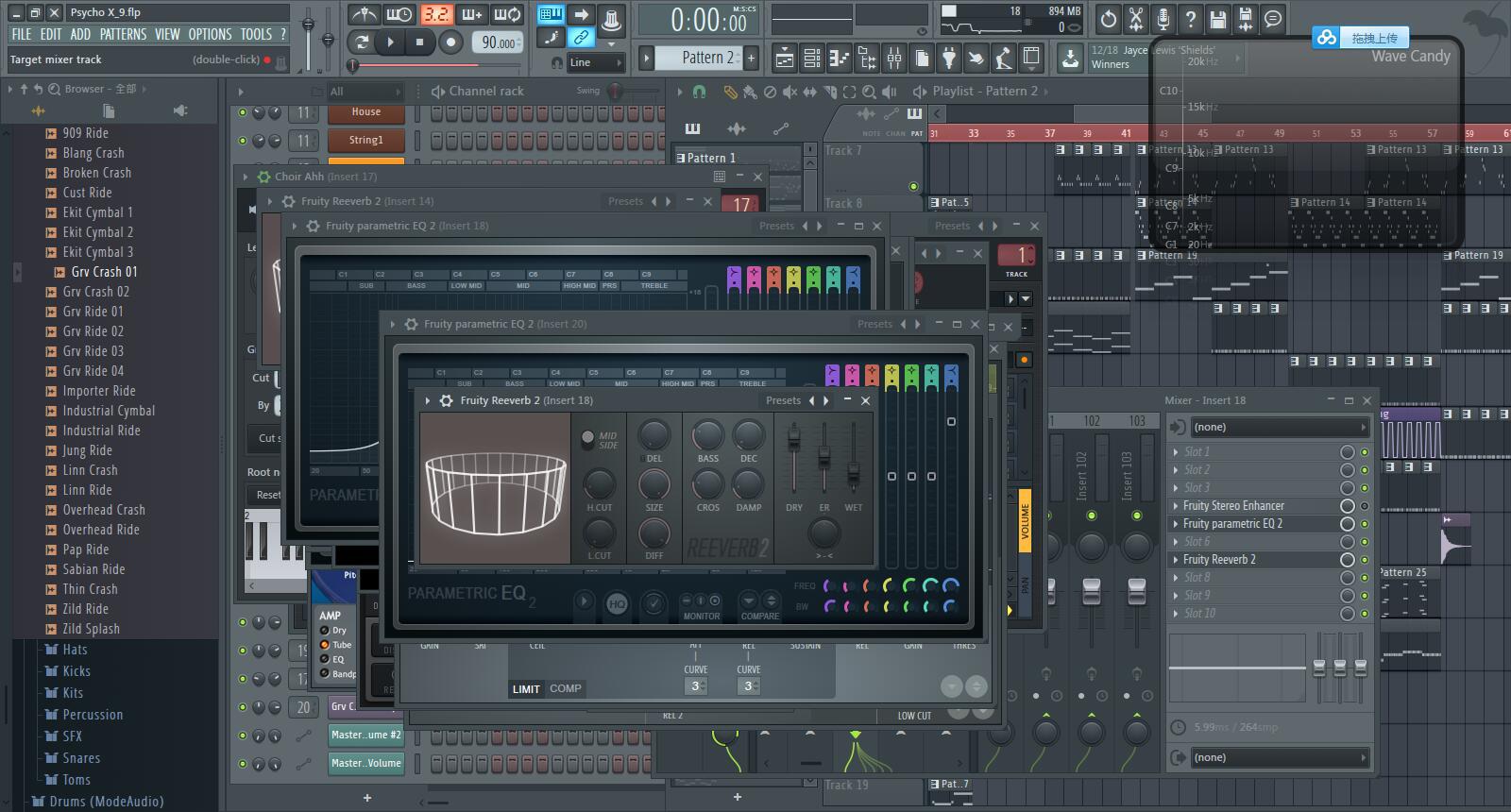Switch to the COMP tab
1511x812 pixels.
(566, 689)
